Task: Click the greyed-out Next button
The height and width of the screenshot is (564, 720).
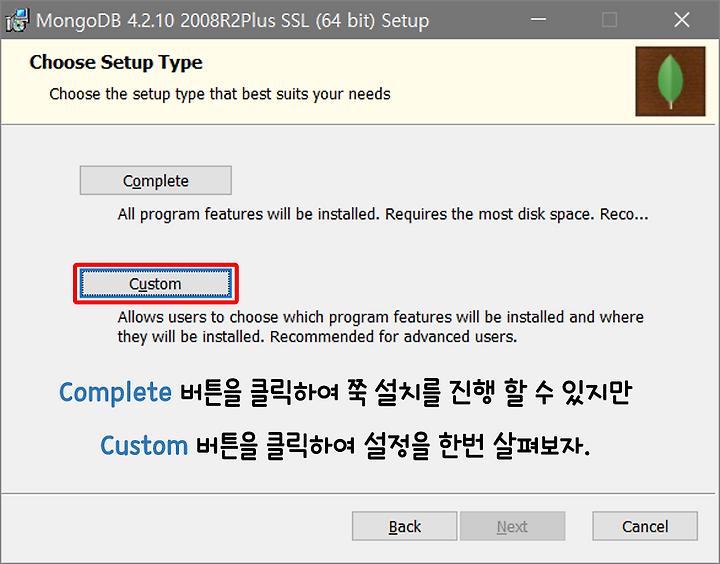Action: pyautogui.click(x=512, y=526)
